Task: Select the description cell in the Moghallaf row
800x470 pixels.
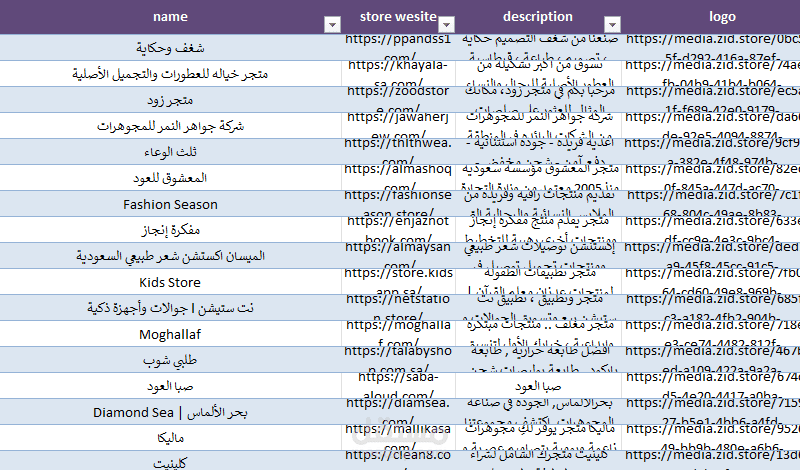Action: pos(538,334)
